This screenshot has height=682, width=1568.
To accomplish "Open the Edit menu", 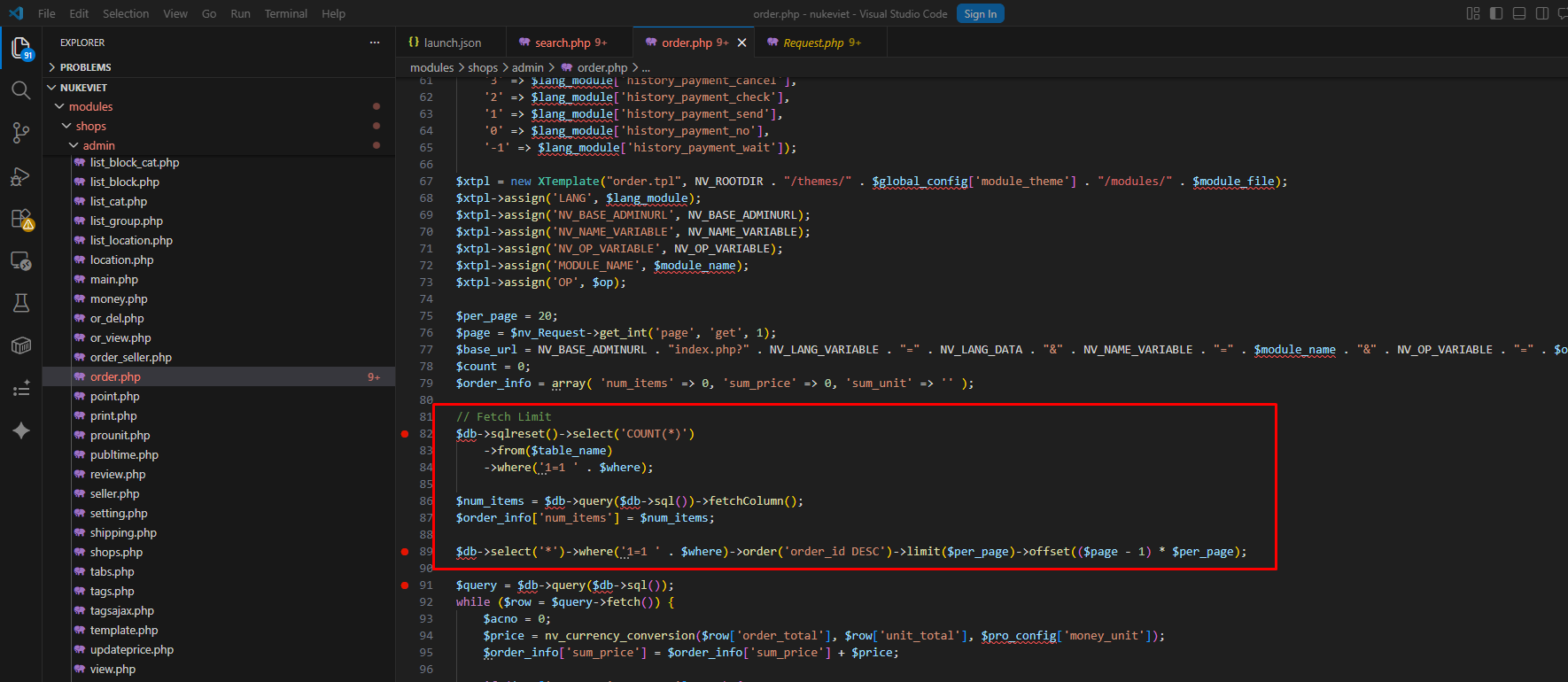I will [x=79, y=13].
